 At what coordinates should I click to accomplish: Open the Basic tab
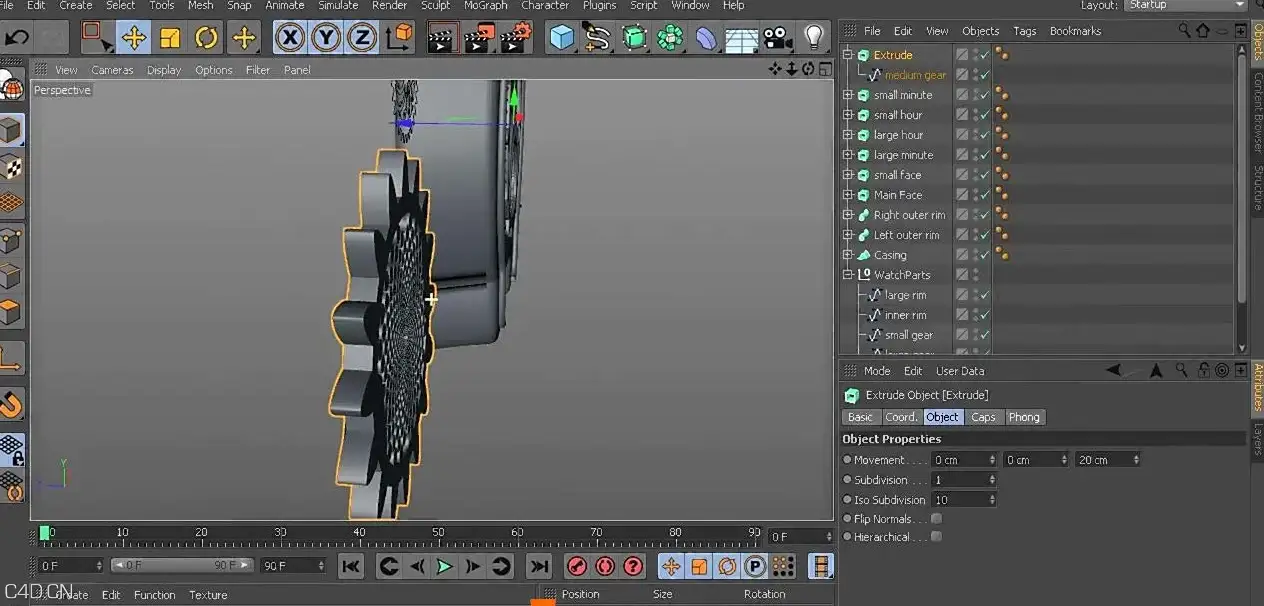[x=860, y=417]
